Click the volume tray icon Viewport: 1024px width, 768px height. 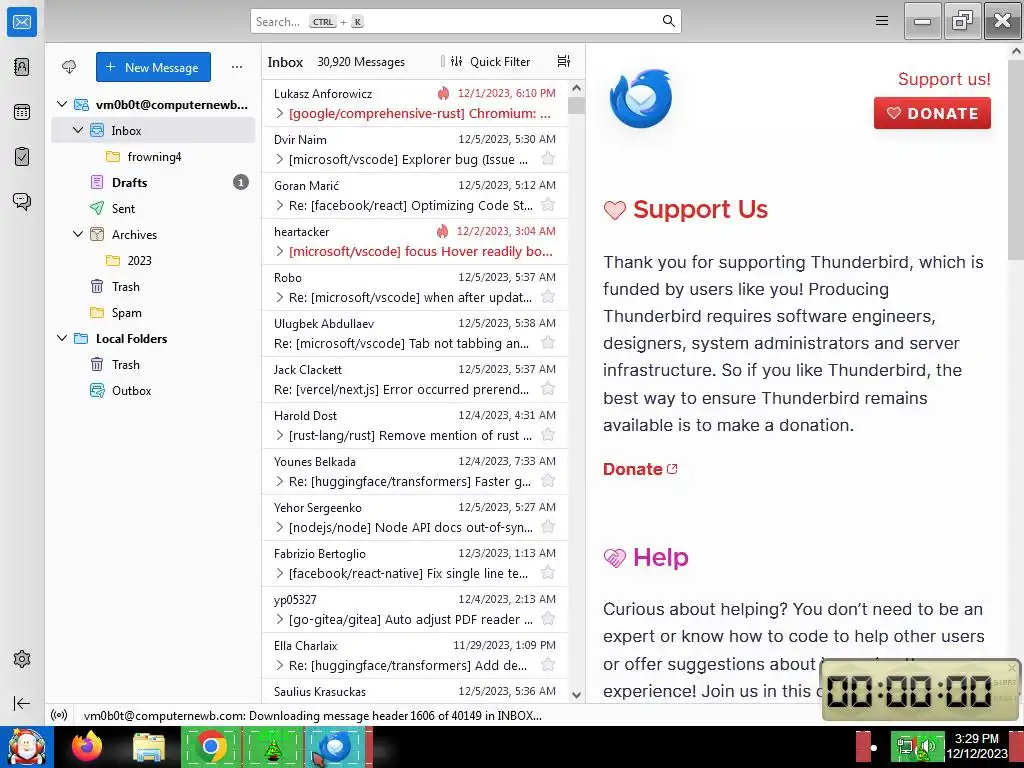(927, 746)
